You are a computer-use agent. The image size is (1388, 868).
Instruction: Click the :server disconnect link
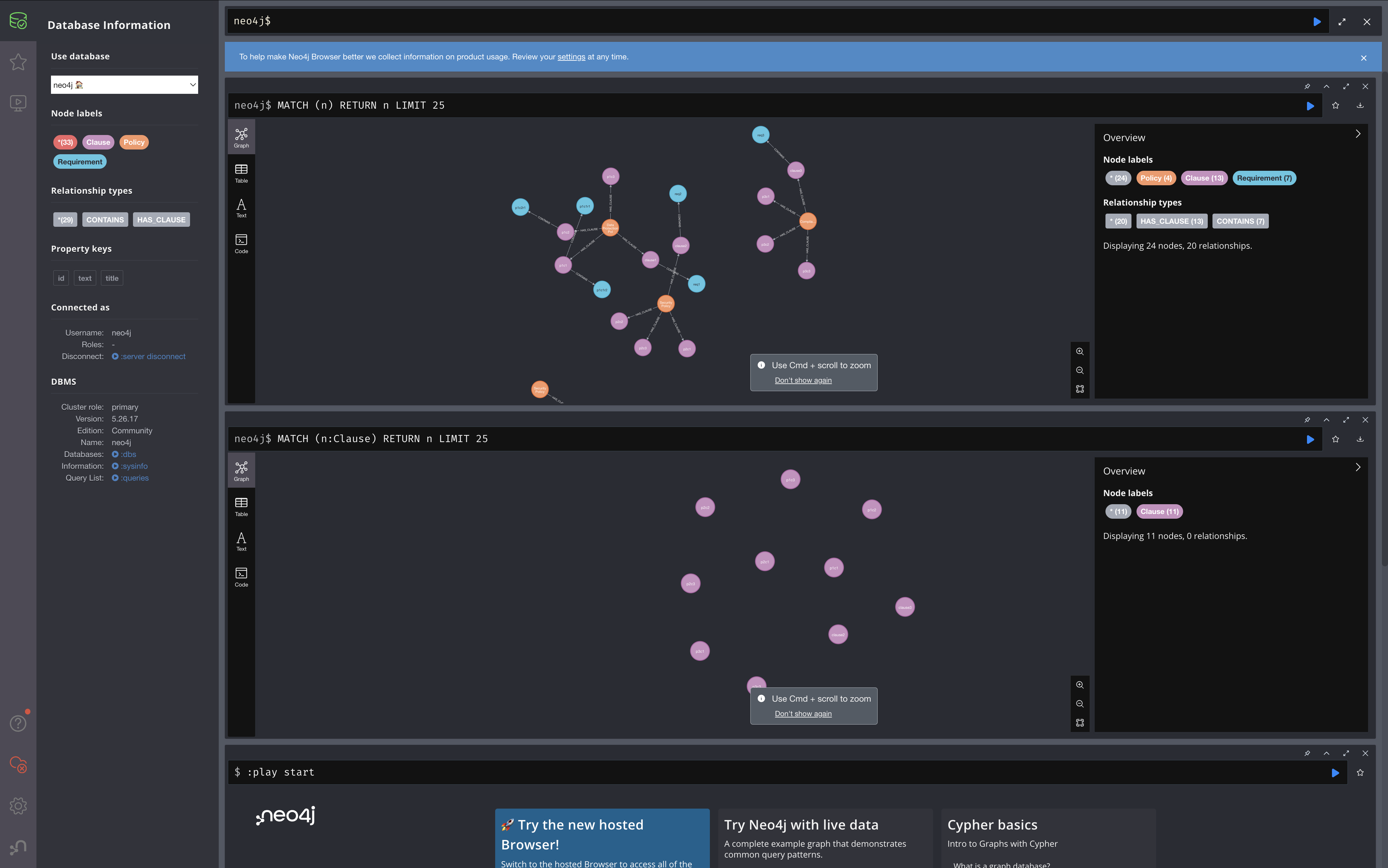click(x=149, y=356)
